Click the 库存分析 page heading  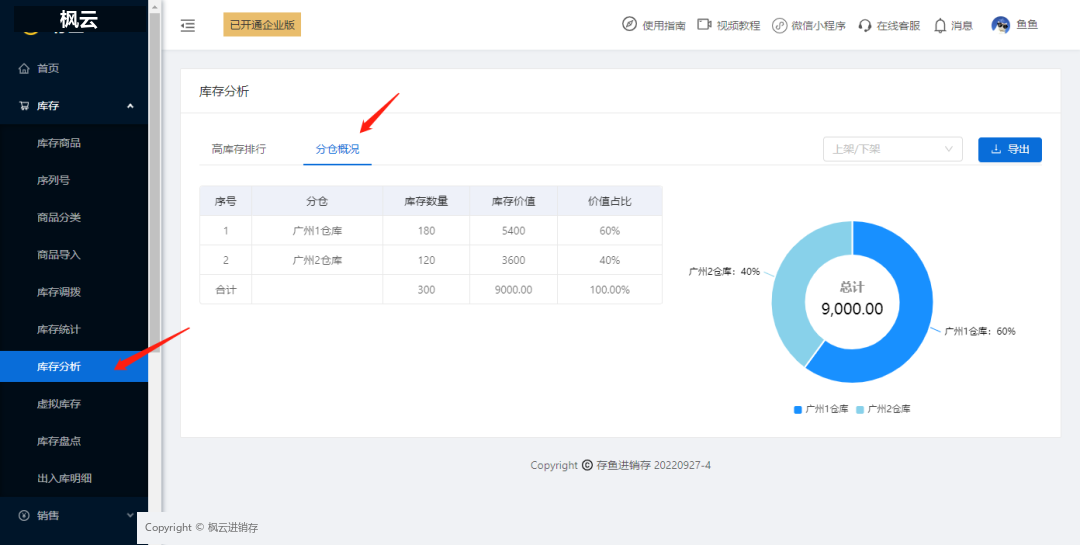pyautogui.click(x=224, y=91)
